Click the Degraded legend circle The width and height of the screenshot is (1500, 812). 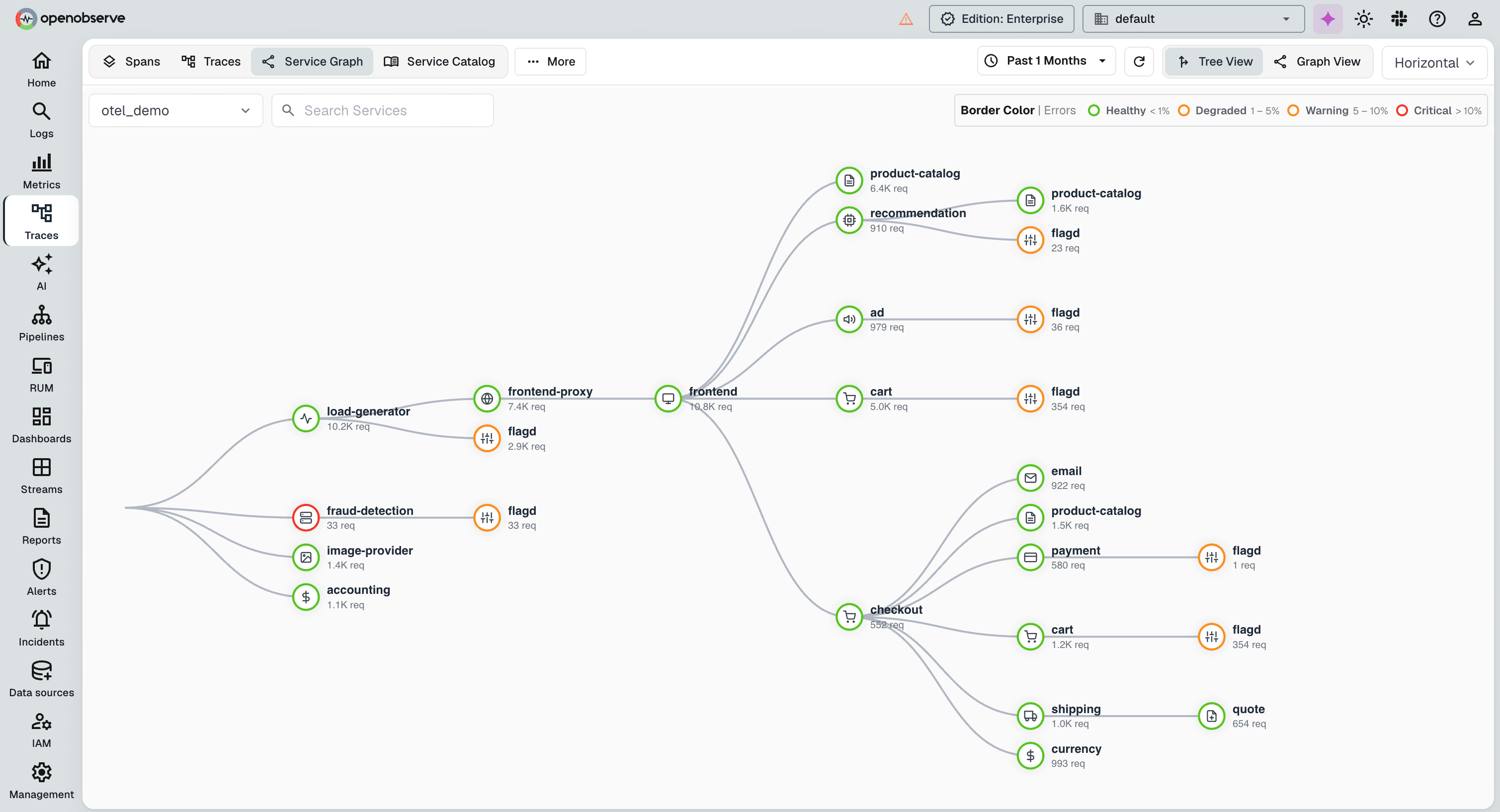tap(1183, 111)
